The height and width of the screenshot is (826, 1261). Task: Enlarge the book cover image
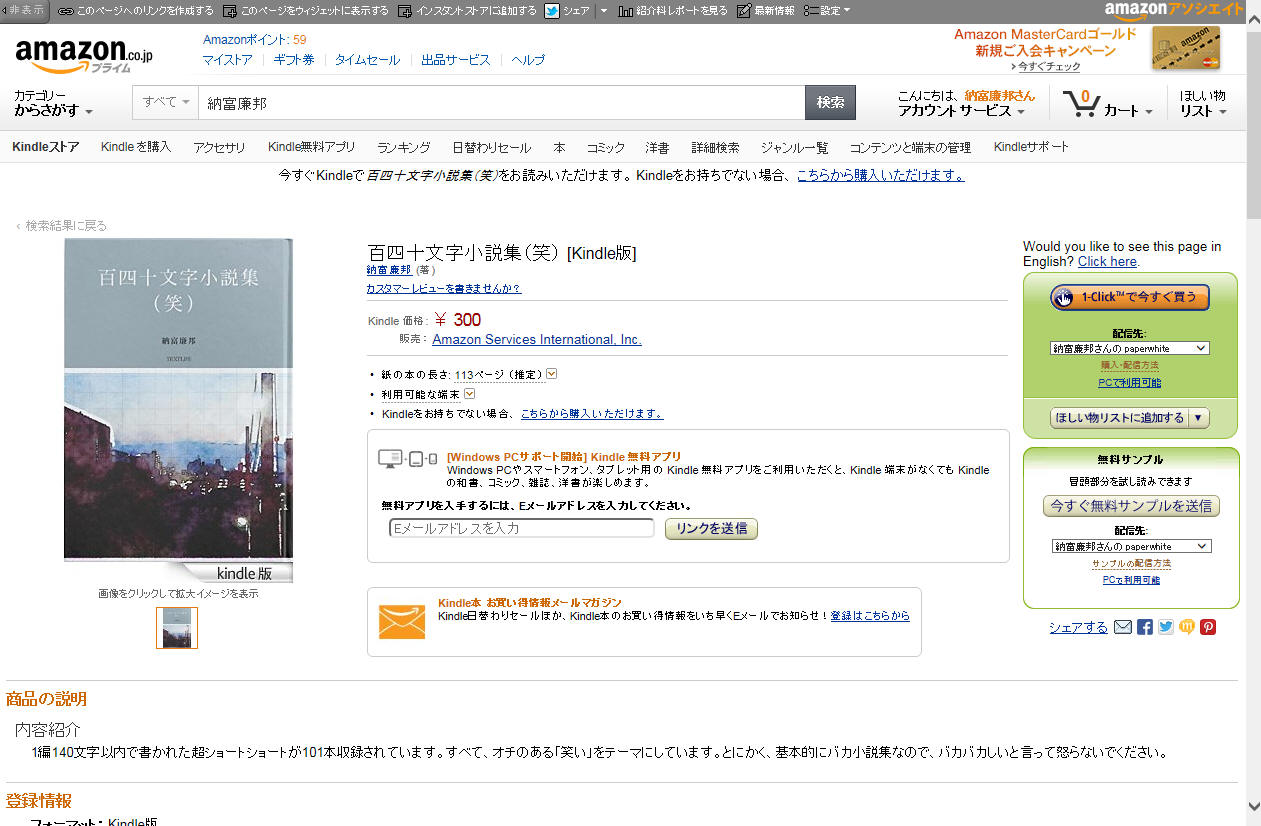pos(179,410)
